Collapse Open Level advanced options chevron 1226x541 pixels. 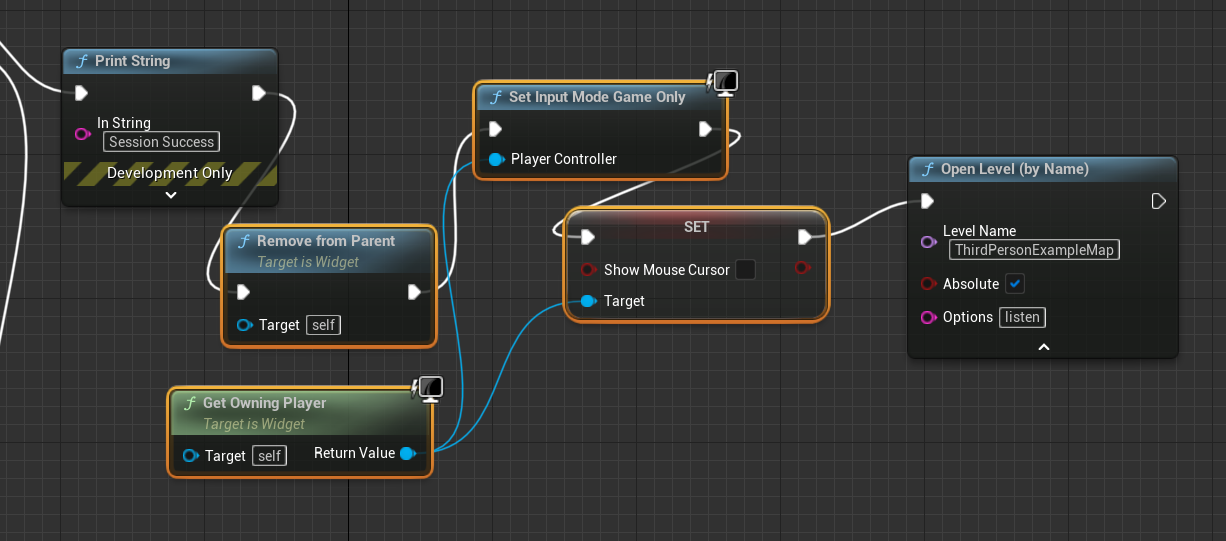tap(1043, 347)
